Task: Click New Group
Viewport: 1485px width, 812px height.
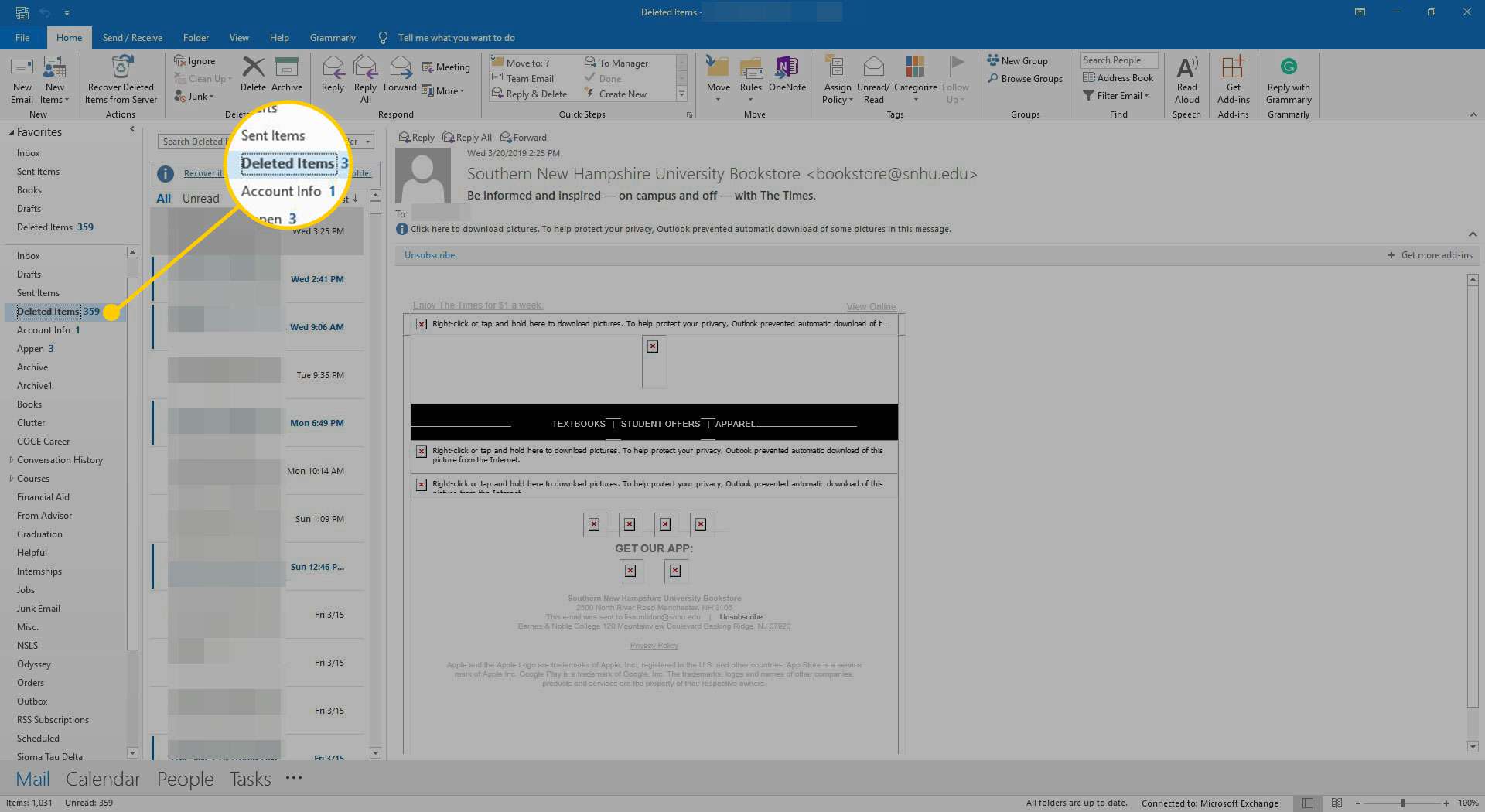Action: point(1017,60)
